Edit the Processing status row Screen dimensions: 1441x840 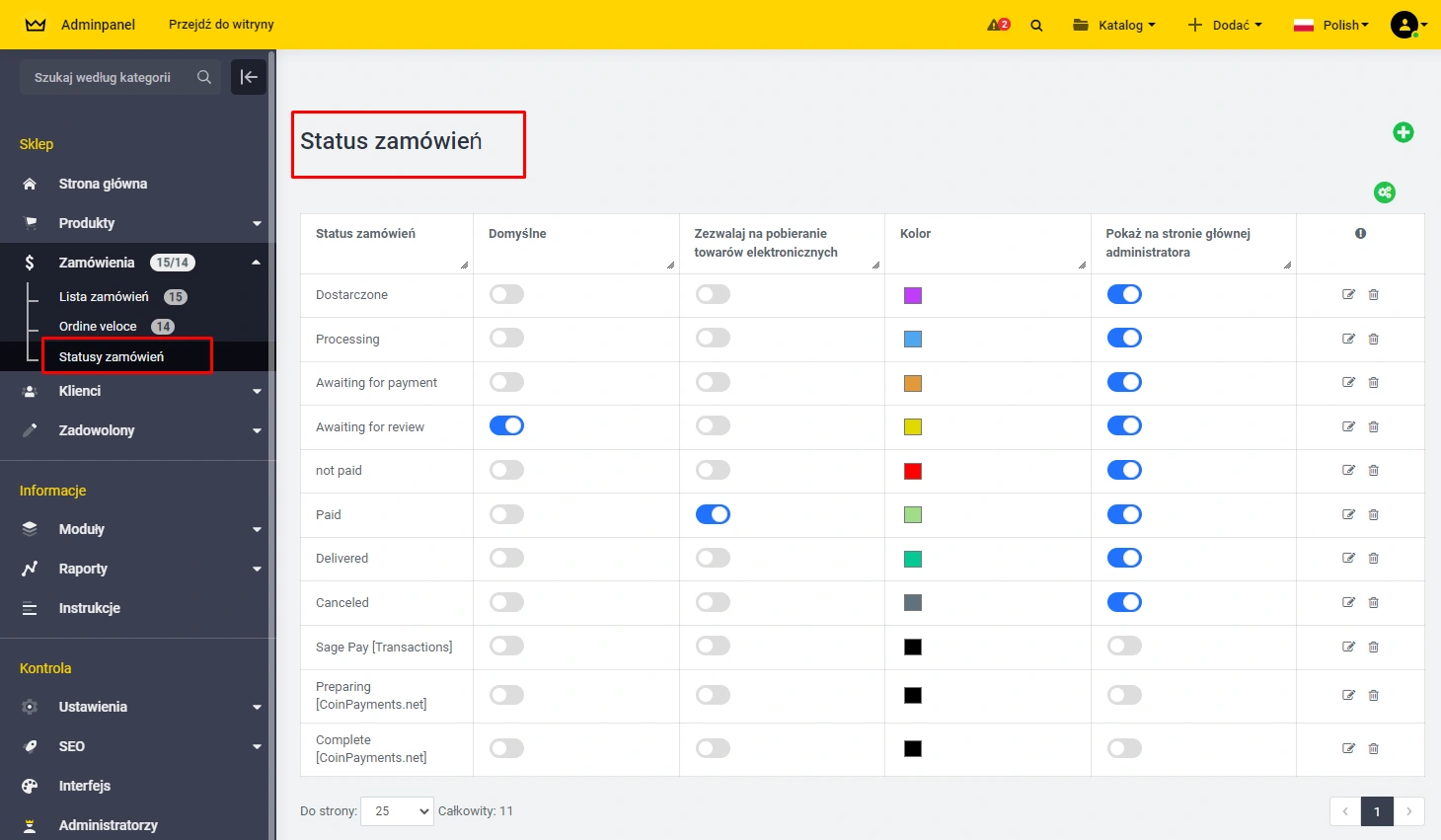1348,339
